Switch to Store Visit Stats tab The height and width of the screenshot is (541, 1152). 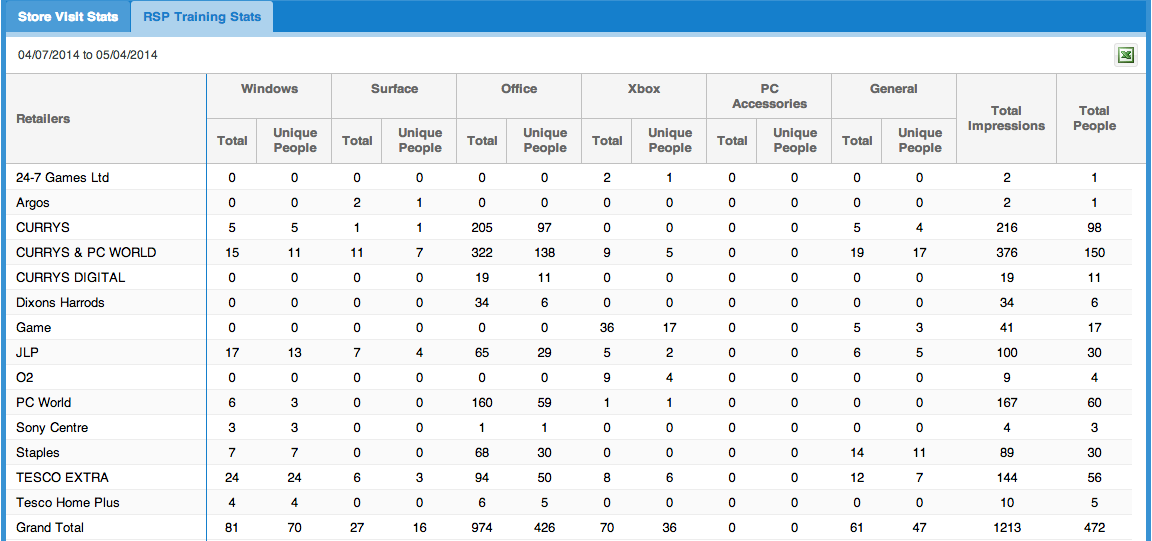tap(68, 17)
